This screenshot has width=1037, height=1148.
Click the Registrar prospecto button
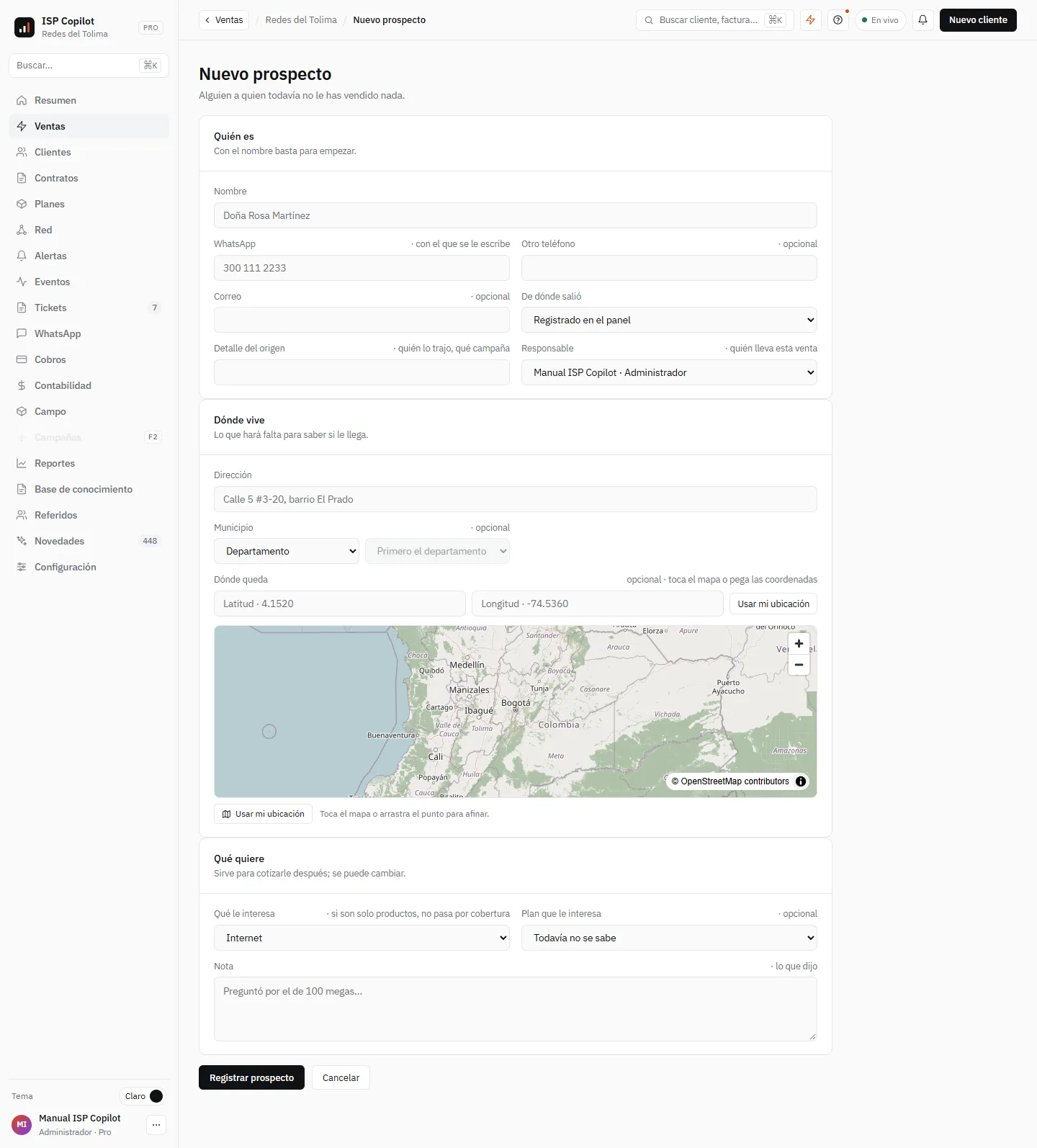pos(251,1077)
